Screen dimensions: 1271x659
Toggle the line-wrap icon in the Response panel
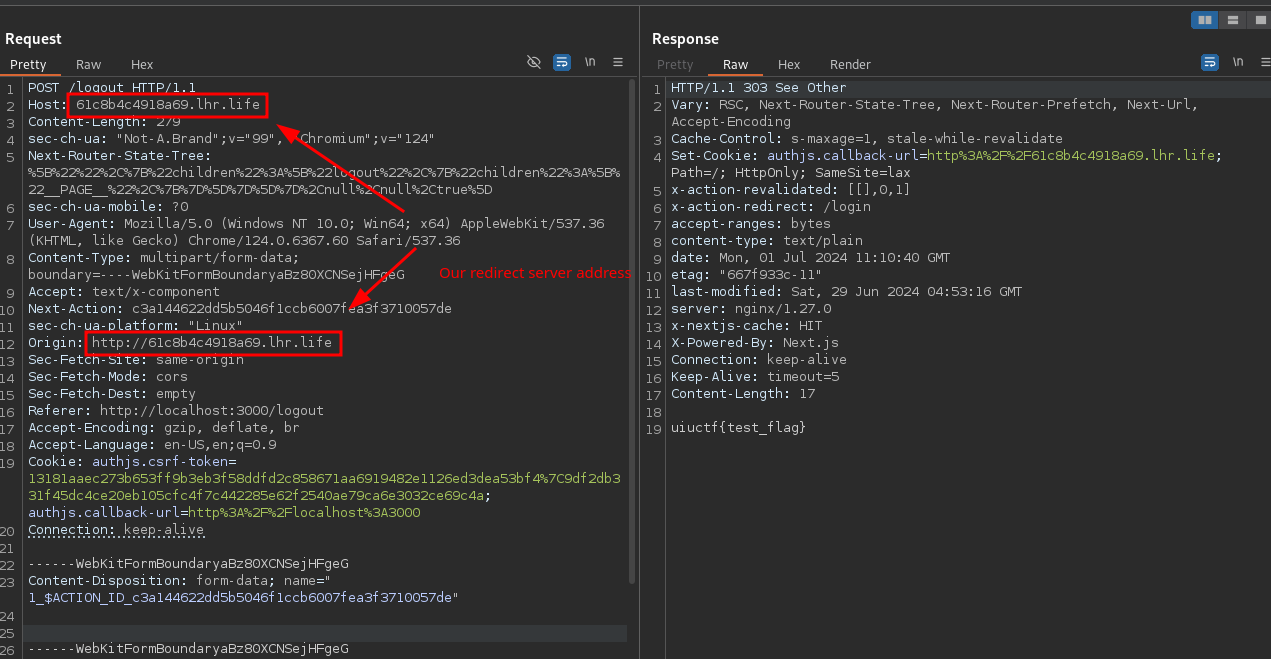[1210, 62]
